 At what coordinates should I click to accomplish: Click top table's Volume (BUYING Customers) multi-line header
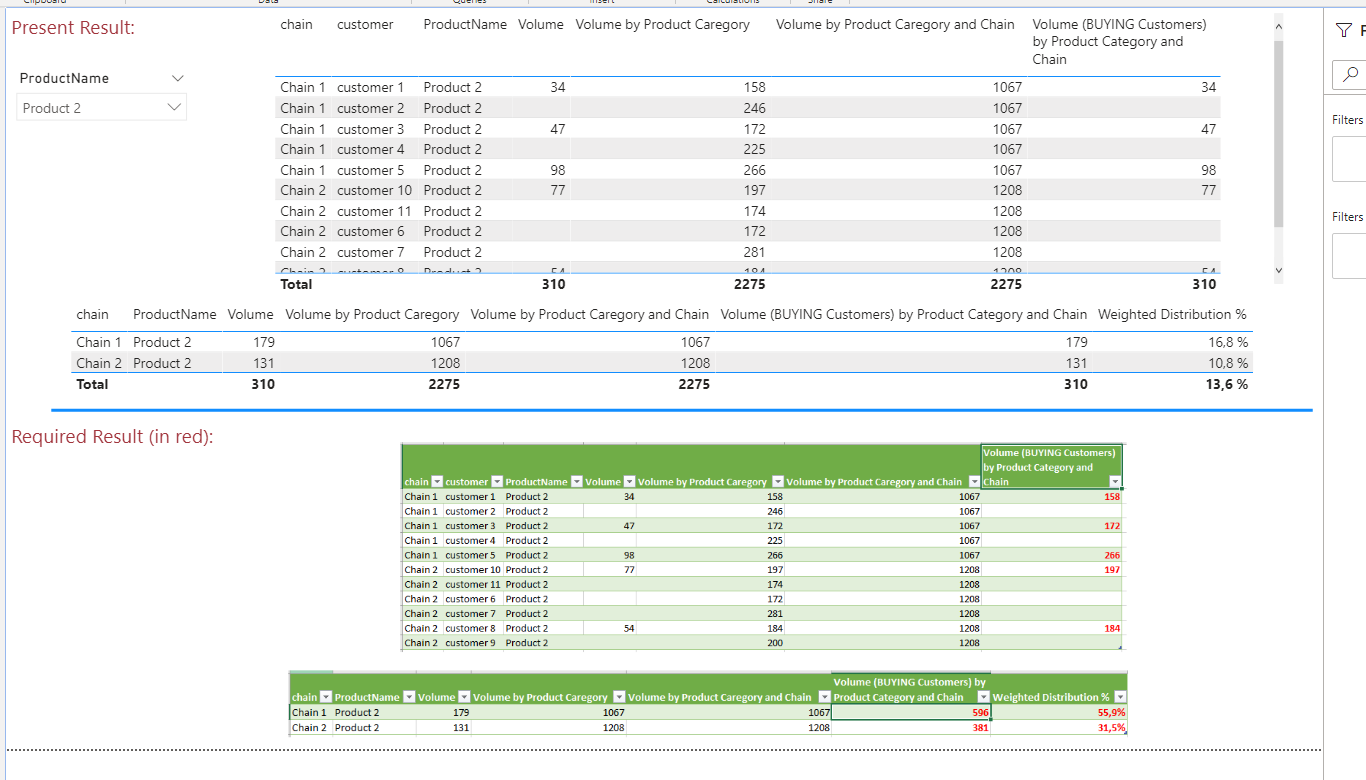click(1119, 41)
